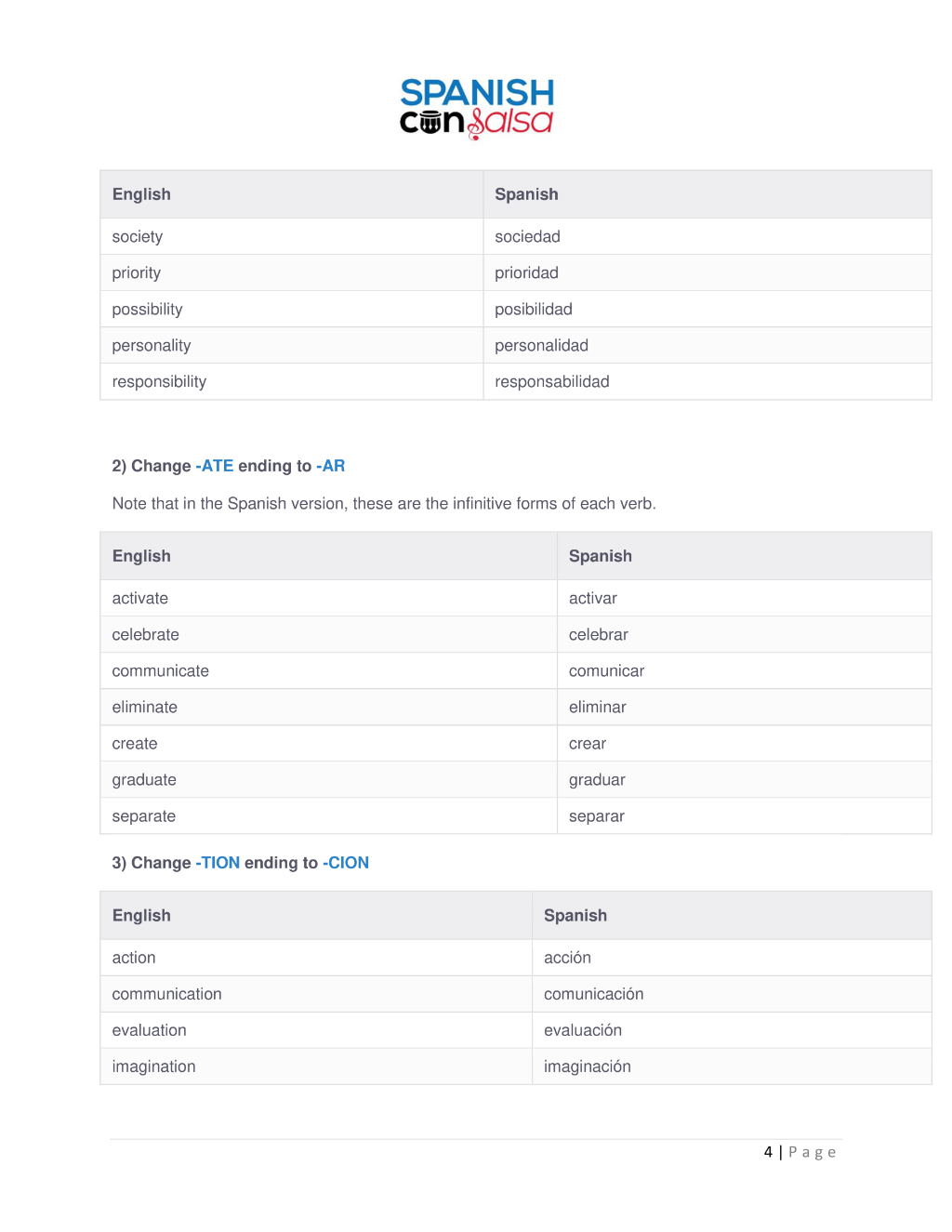
Task: Click the red treble clef in salsa
Action: [x=476, y=124]
